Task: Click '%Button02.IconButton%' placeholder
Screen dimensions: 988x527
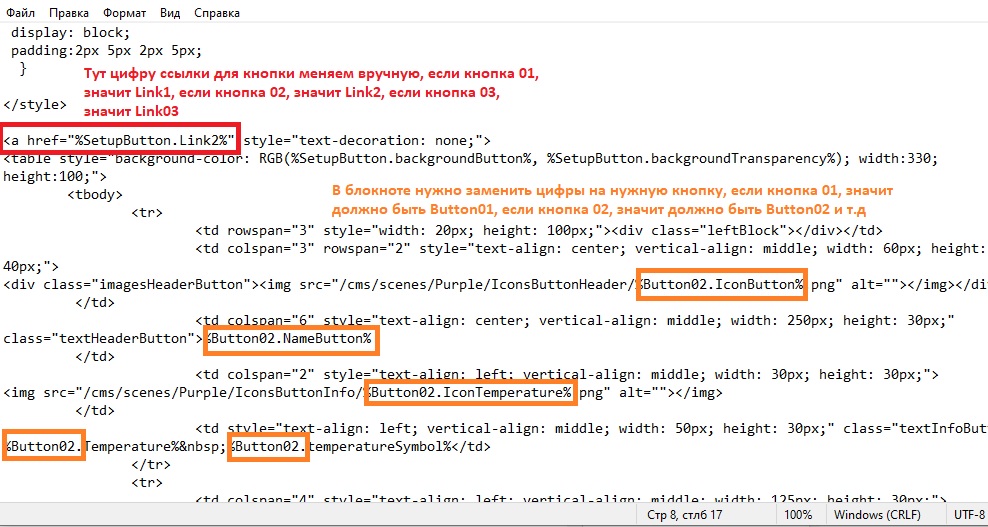Action: point(723,285)
